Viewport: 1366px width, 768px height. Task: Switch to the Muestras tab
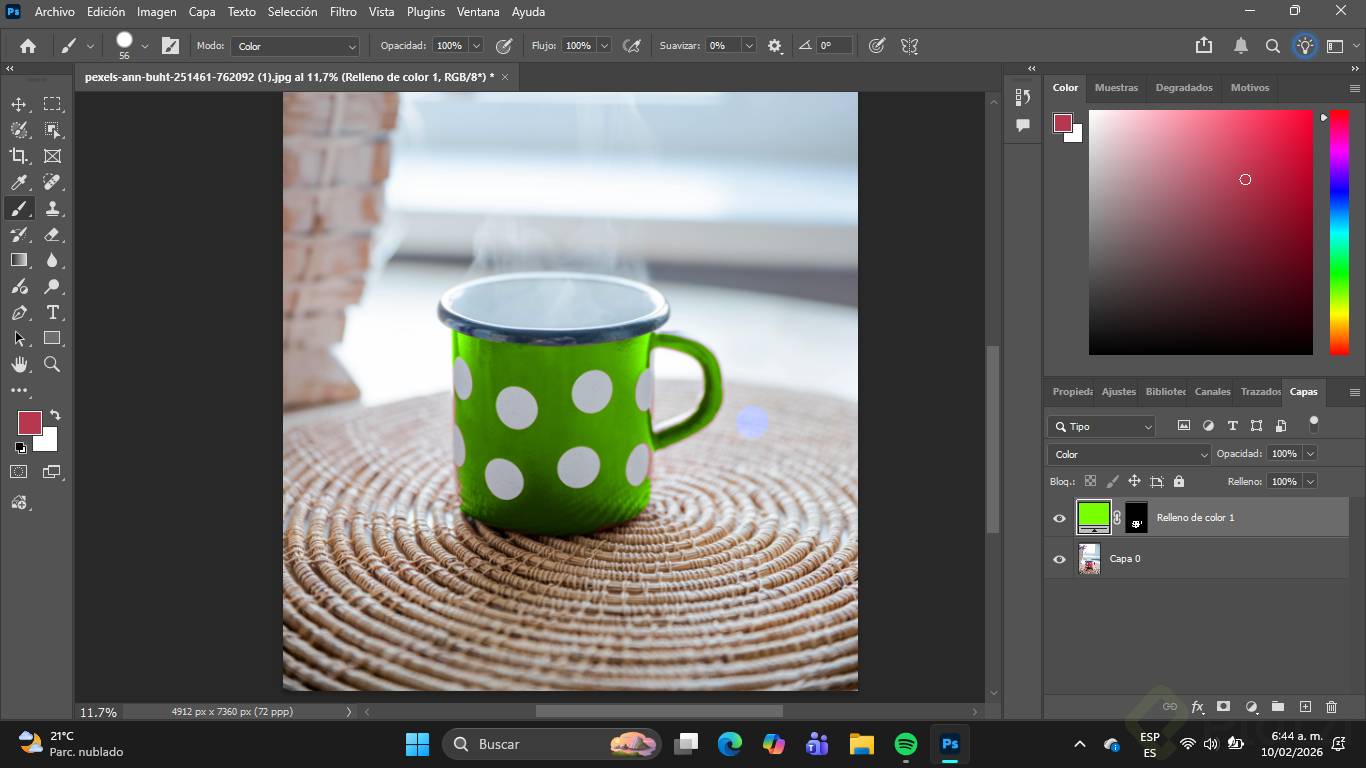click(x=1116, y=88)
